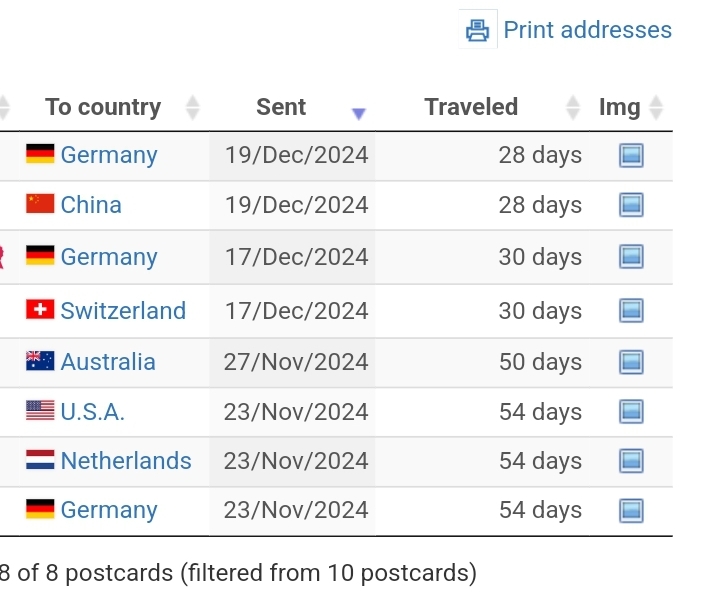
Task: Open U.S.A. country link
Action: pos(92,412)
